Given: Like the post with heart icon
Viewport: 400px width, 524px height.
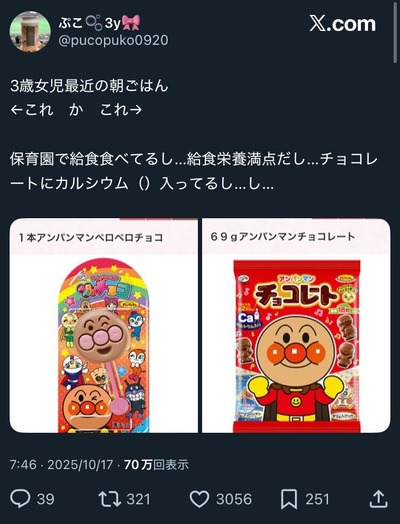Looking at the screenshot, I should coord(199,499).
